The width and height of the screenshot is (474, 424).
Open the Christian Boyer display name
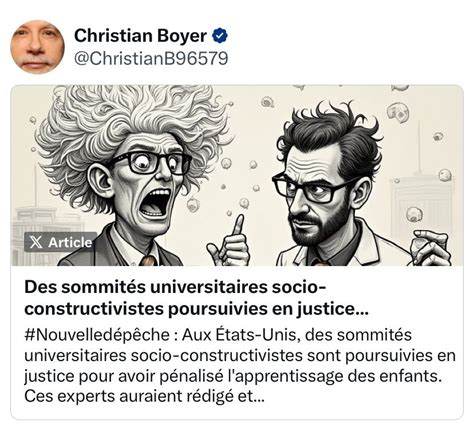coord(140,36)
